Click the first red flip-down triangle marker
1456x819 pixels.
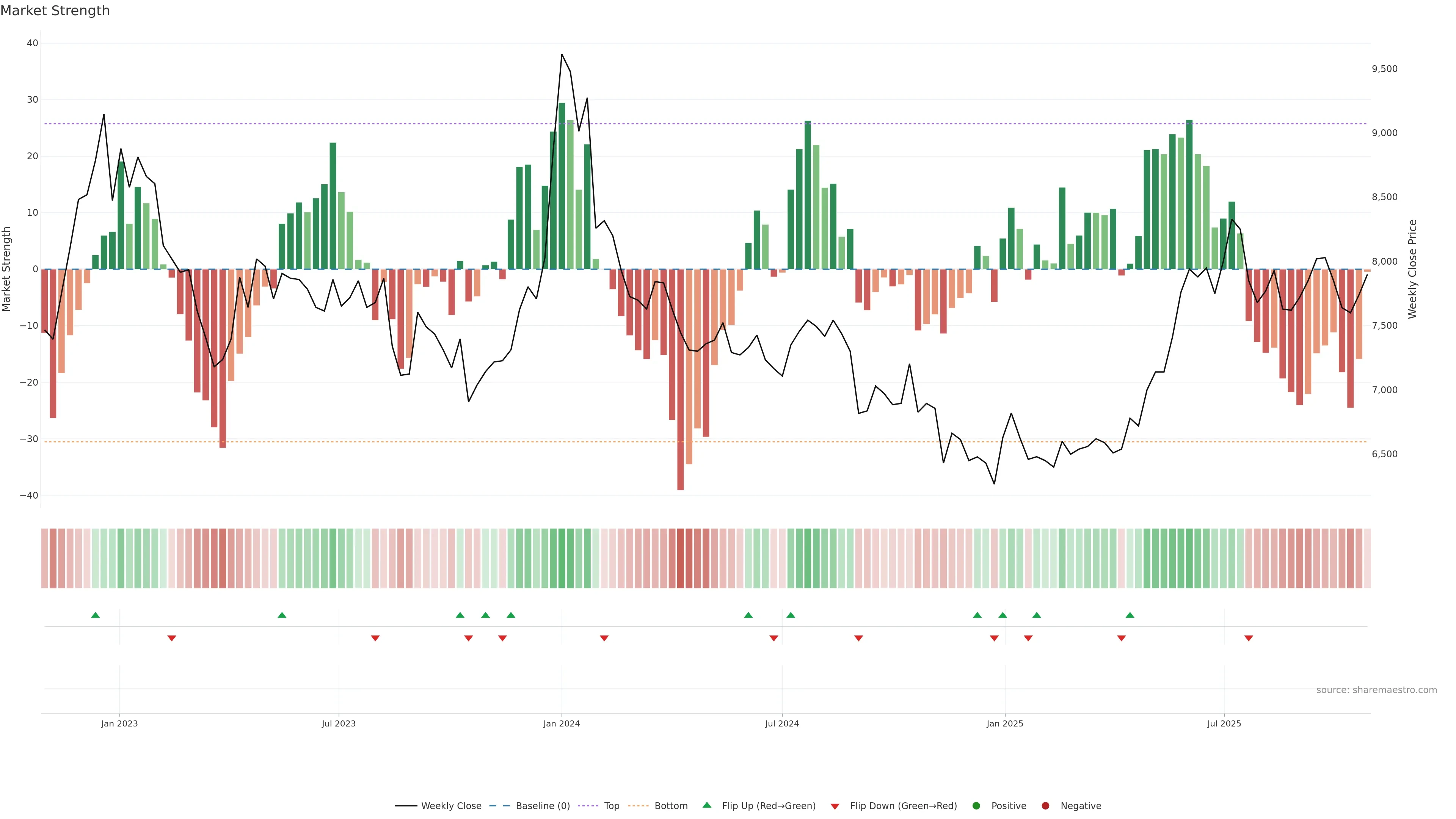pos(172,638)
